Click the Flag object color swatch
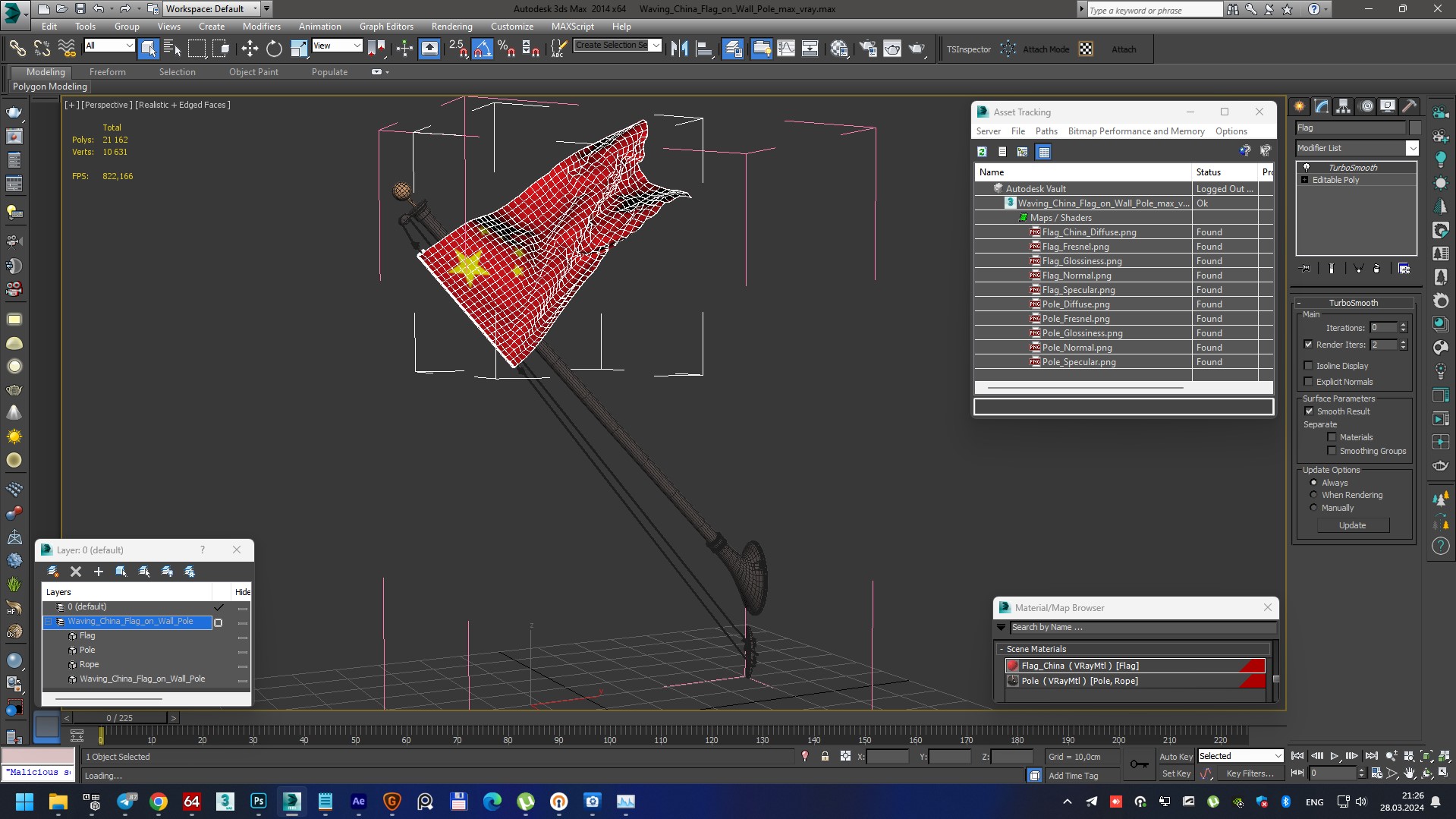The width and height of the screenshot is (1456, 819). click(x=1414, y=128)
